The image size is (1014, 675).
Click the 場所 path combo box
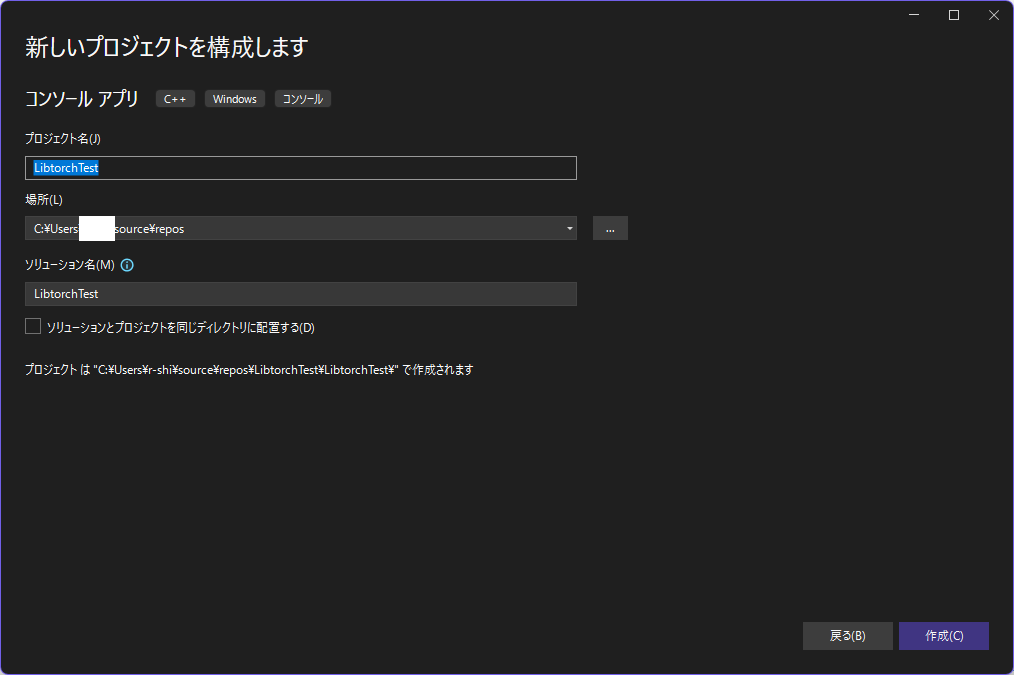coord(300,229)
